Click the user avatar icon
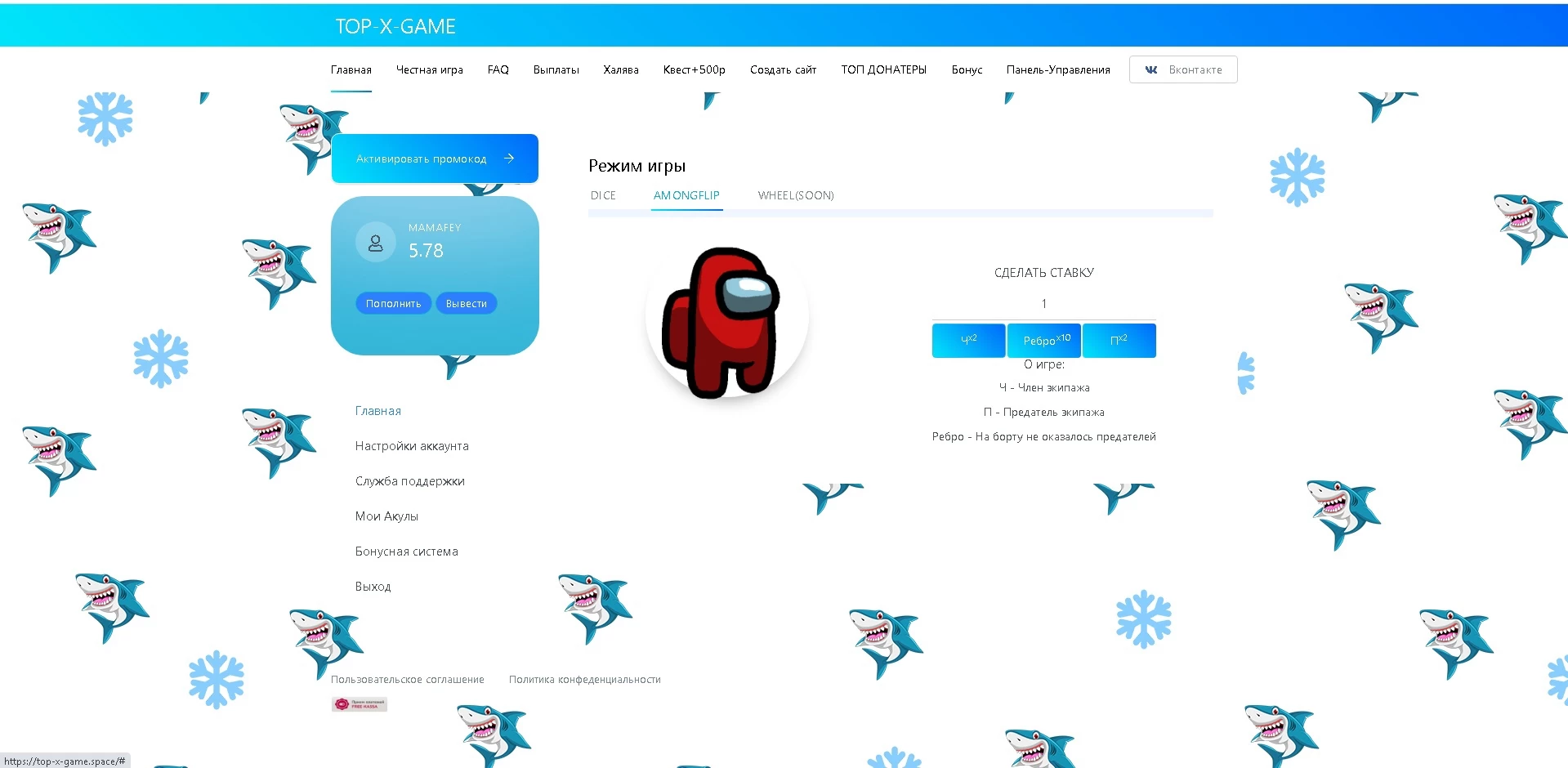Viewport: 1568px width, 768px height. coord(376,242)
